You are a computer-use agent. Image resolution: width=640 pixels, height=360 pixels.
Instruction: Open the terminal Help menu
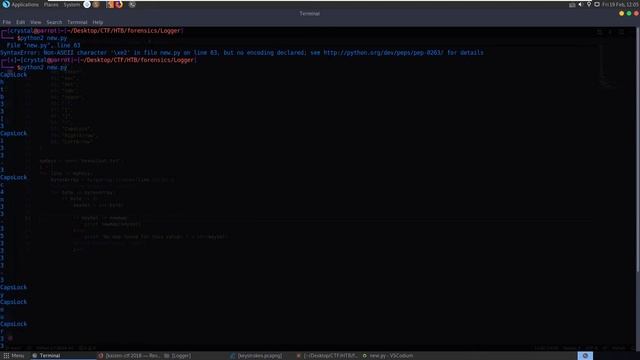pos(98,22)
